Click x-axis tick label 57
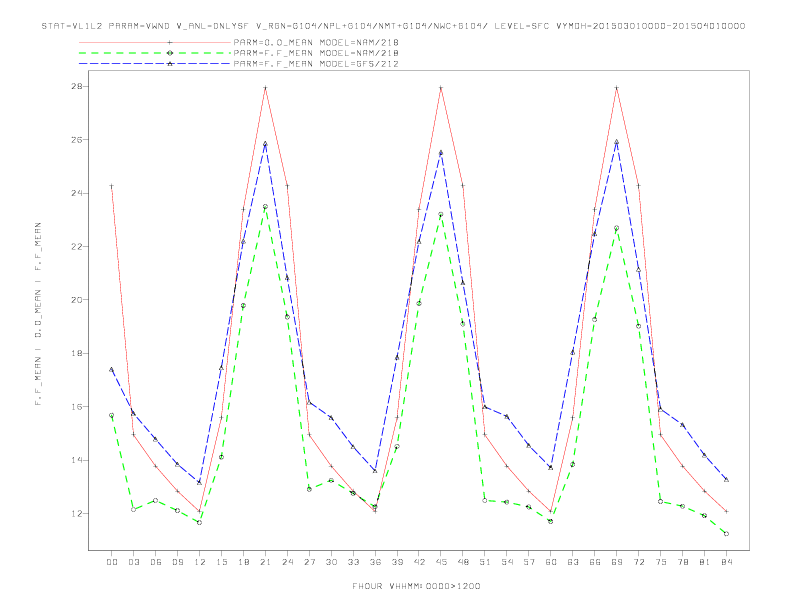Image resolution: width=792 pixels, height=612 pixels. point(529,562)
